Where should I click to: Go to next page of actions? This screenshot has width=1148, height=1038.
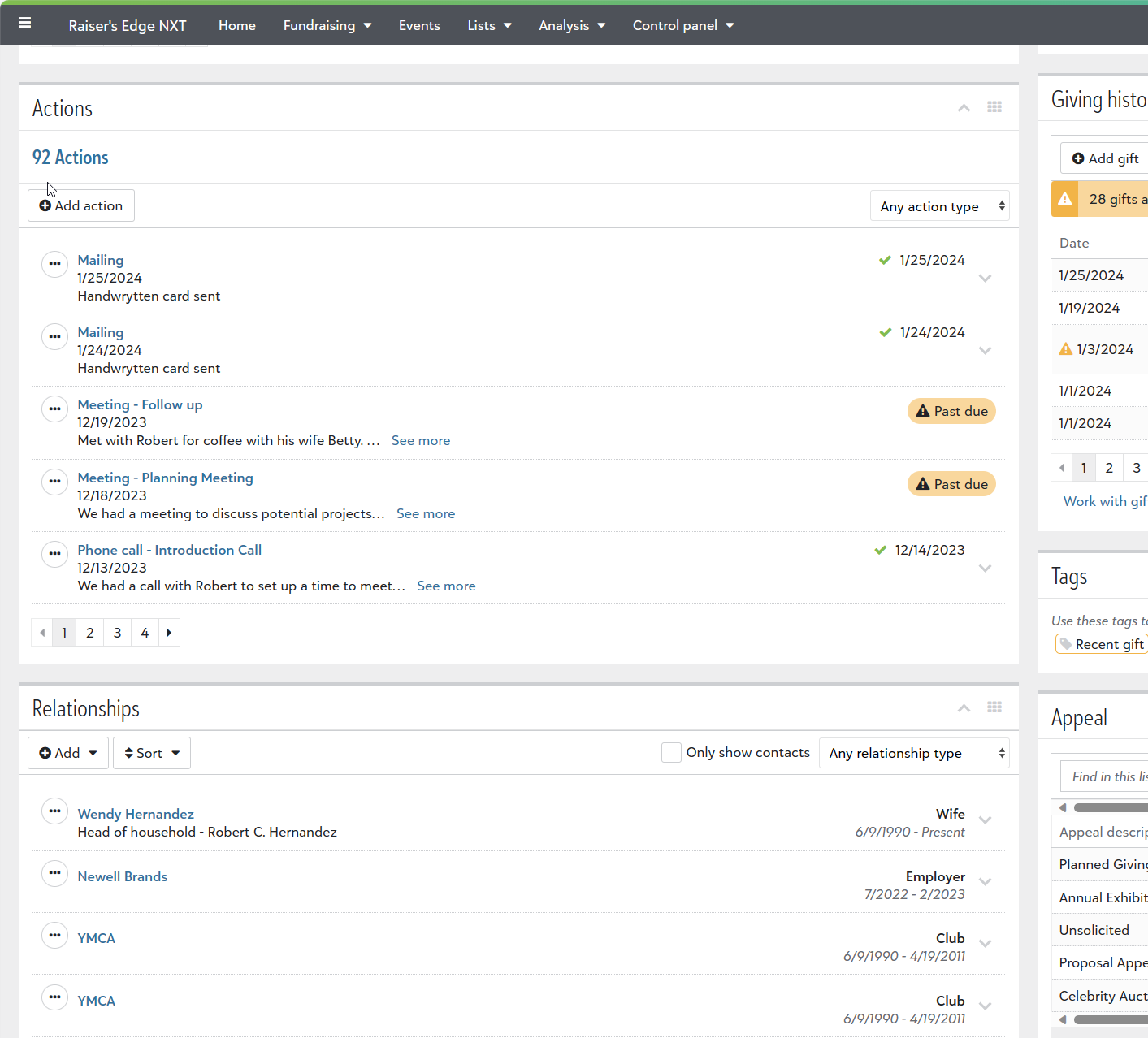tap(169, 633)
